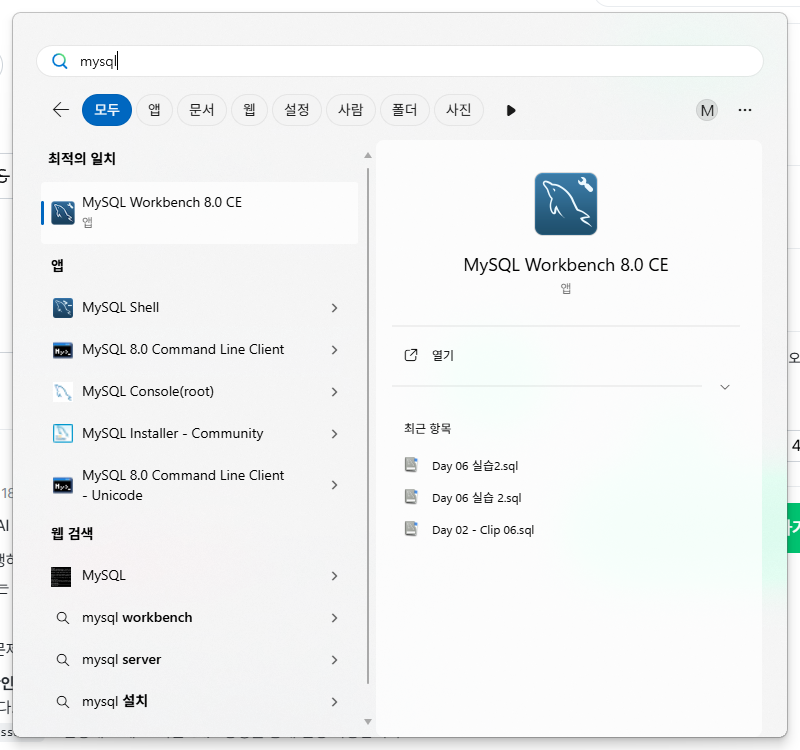Click Command Line Client - Unicode icon
The width and height of the screenshot is (800, 750).
[63, 485]
